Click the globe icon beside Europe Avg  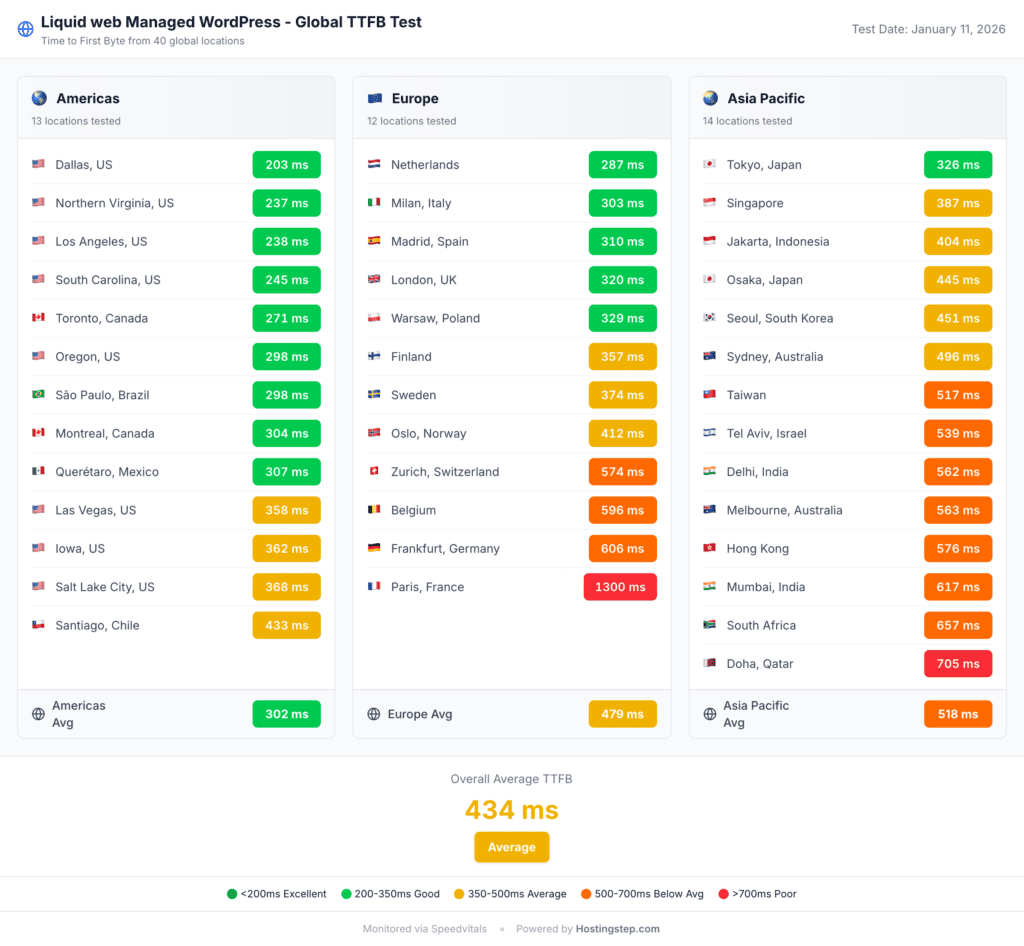pyautogui.click(x=374, y=714)
